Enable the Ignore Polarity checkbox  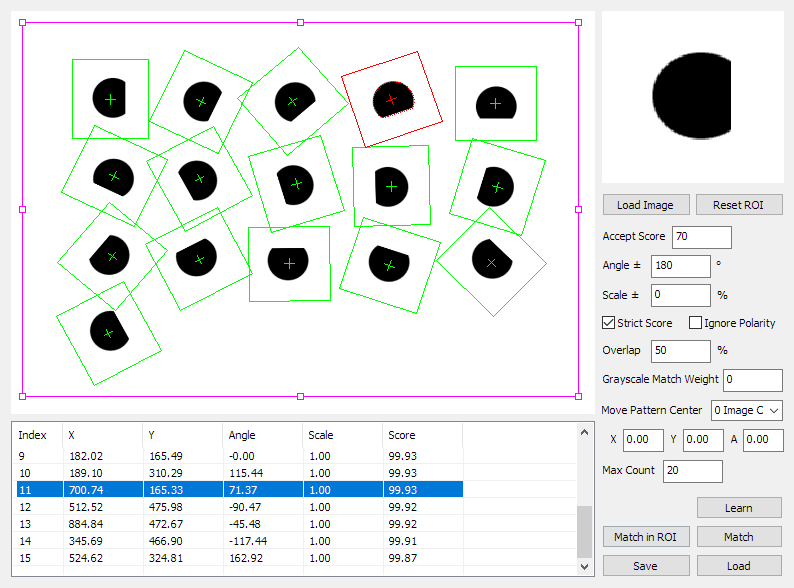point(695,323)
